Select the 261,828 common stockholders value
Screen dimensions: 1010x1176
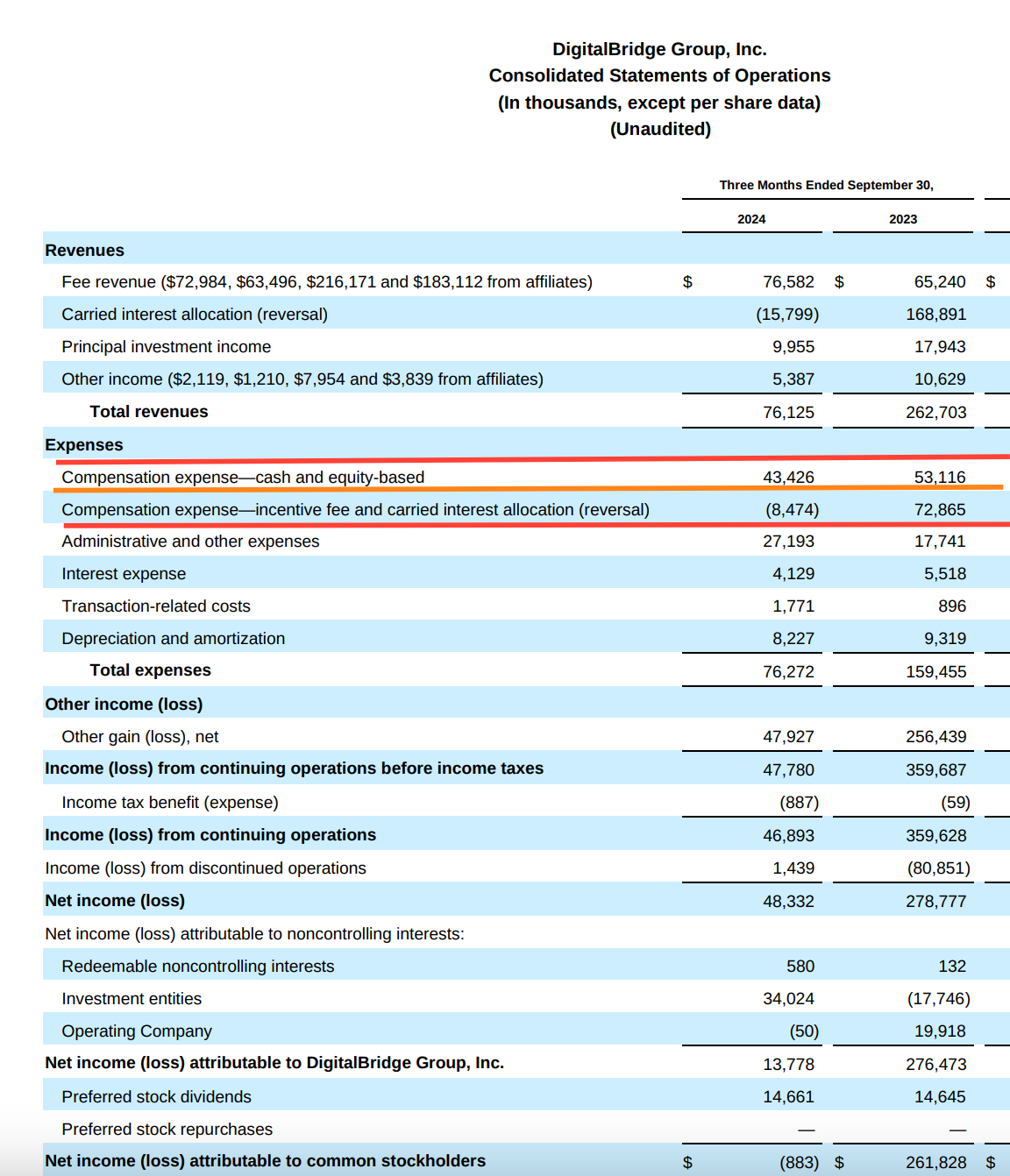point(936,1163)
